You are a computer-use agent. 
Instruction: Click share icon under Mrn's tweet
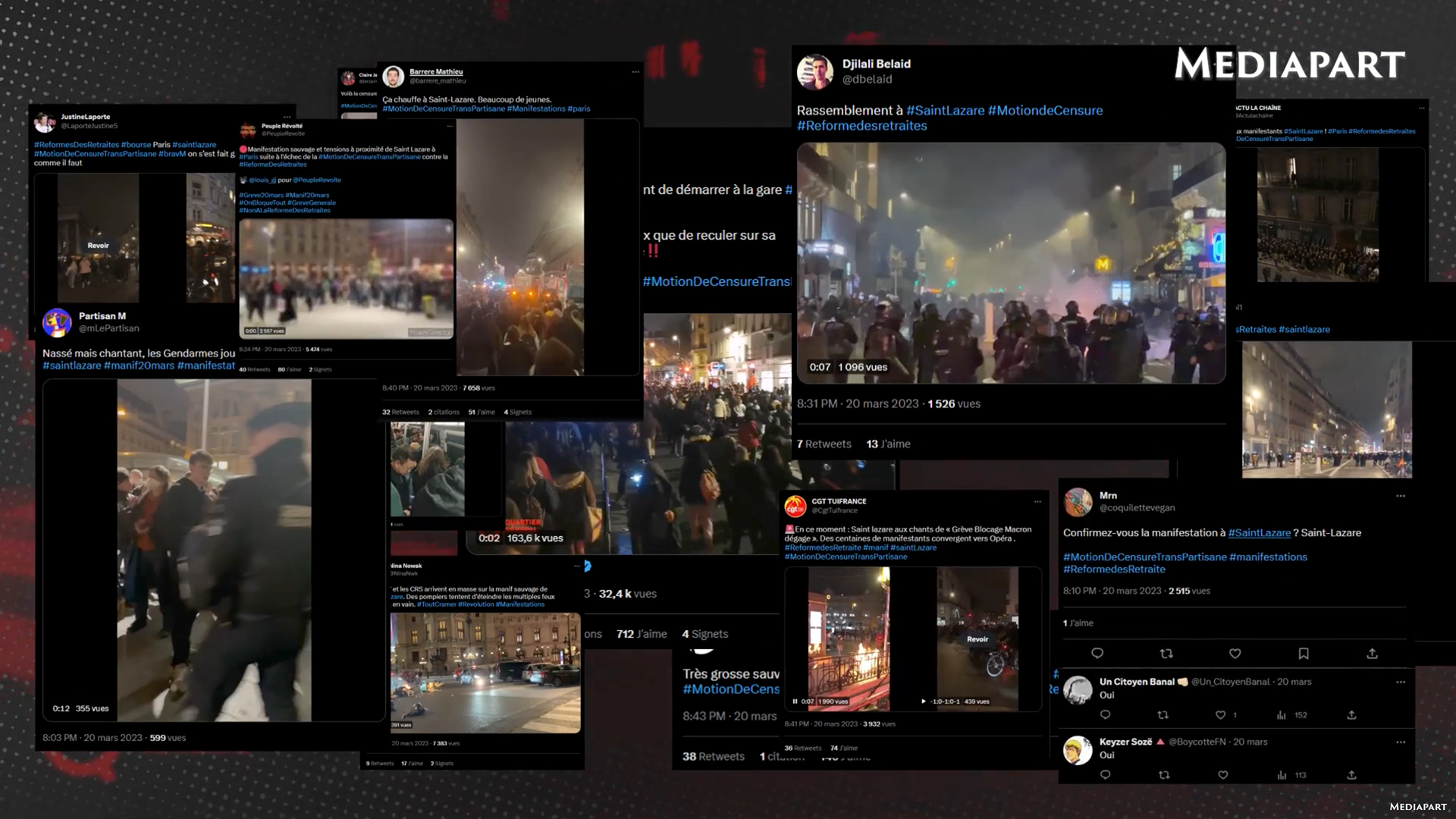click(1372, 653)
